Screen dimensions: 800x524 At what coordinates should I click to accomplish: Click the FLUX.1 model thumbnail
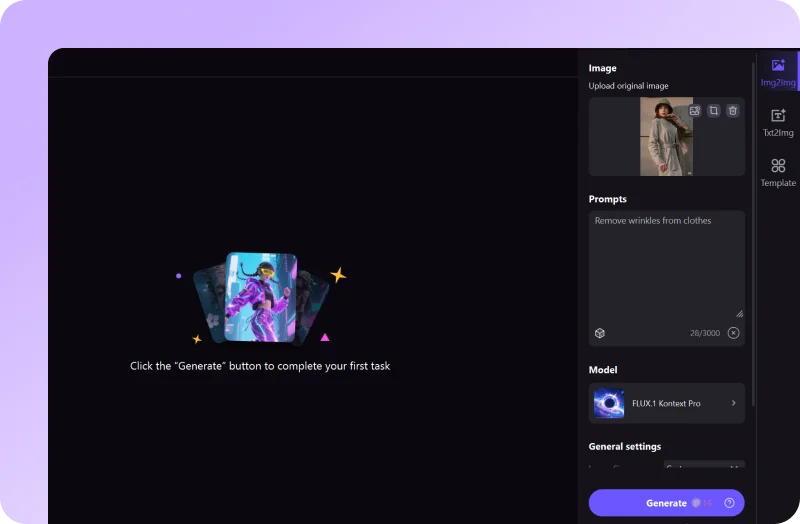click(609, 403)
